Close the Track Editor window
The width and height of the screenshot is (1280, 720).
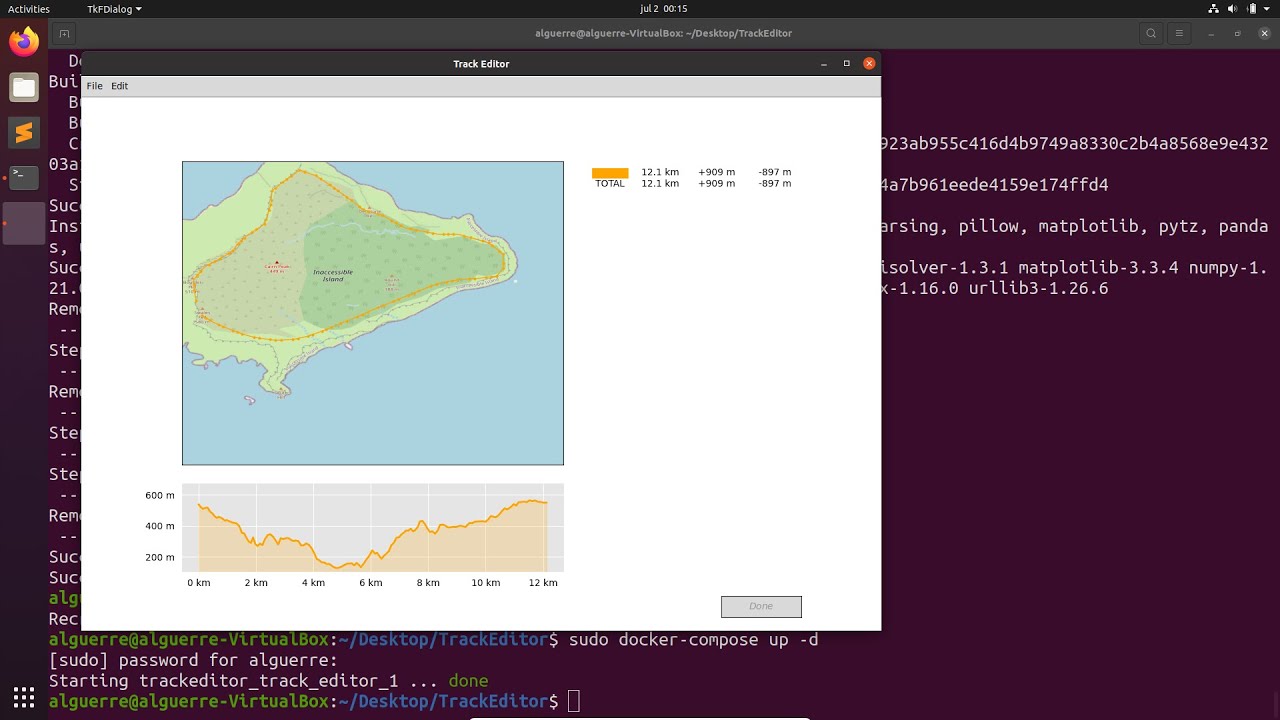[869, 63]
